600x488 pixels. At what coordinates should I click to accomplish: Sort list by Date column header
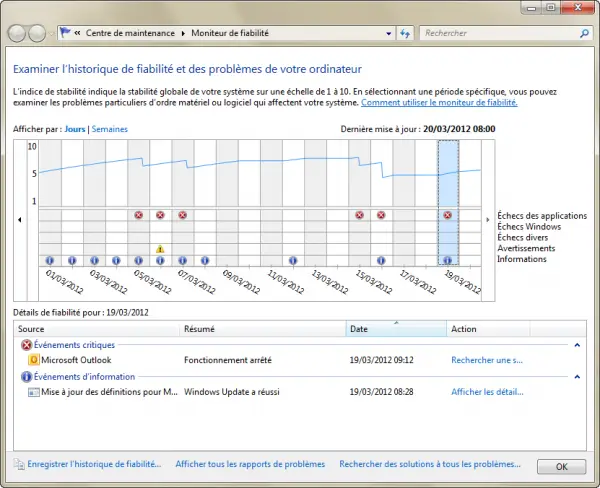coord(396,329)
